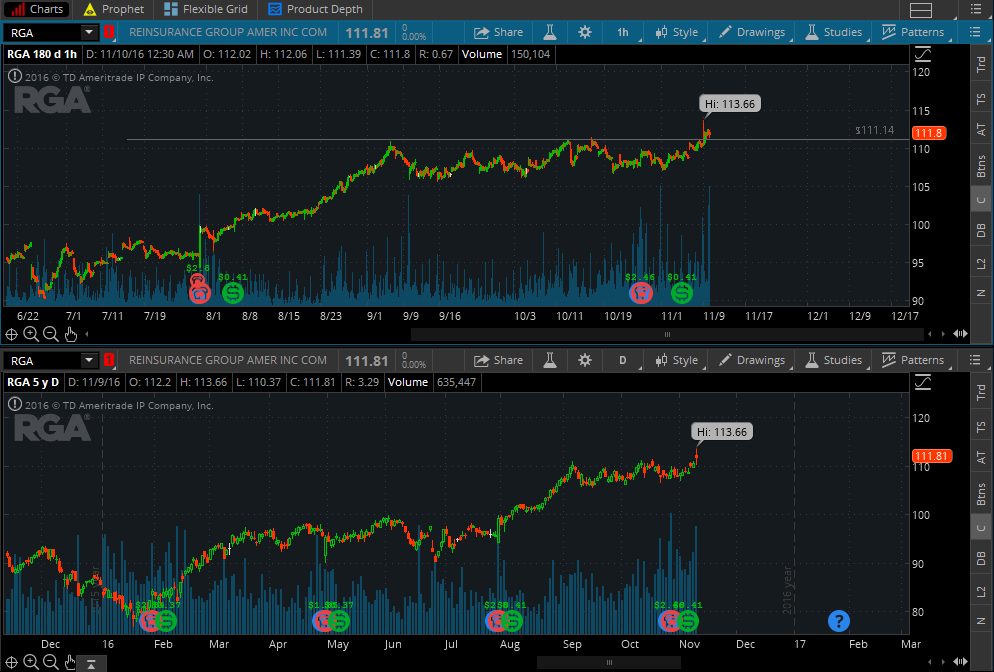Click the lower chart horizontal scrollbar

[x=609, y=662]
